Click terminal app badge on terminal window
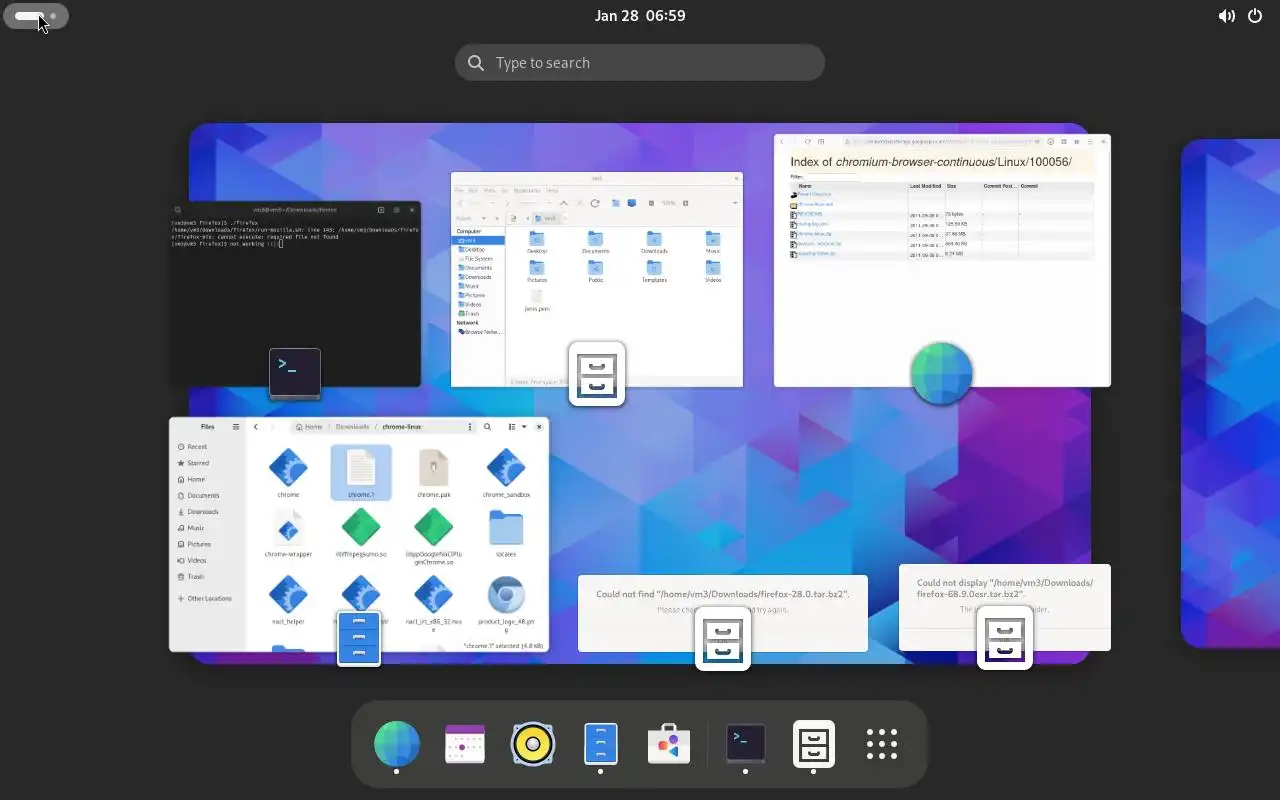 (x=295, y=373)
